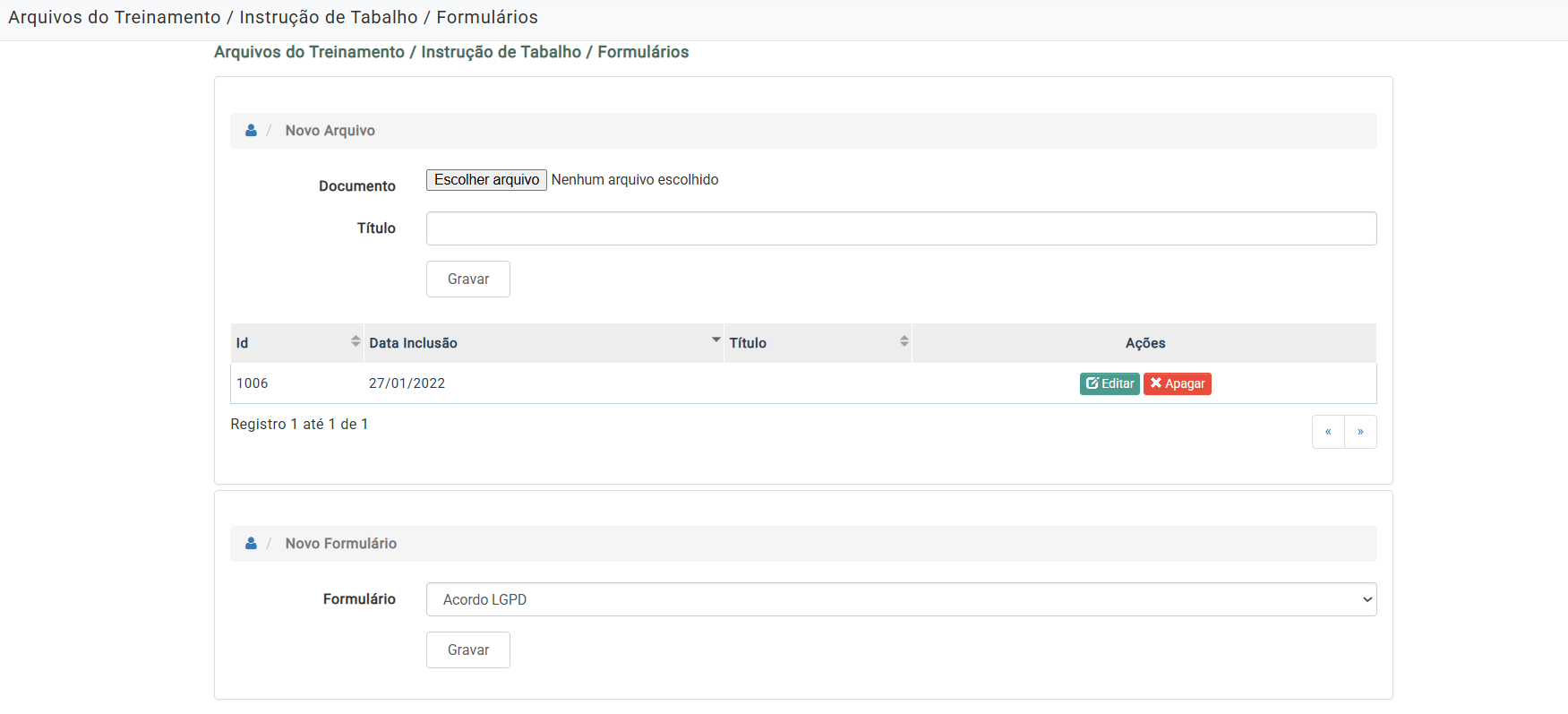Expand the Formulário dropdown showing Acordo LGPD
This screenshot has height=714, width=1568.
point(901,599)
